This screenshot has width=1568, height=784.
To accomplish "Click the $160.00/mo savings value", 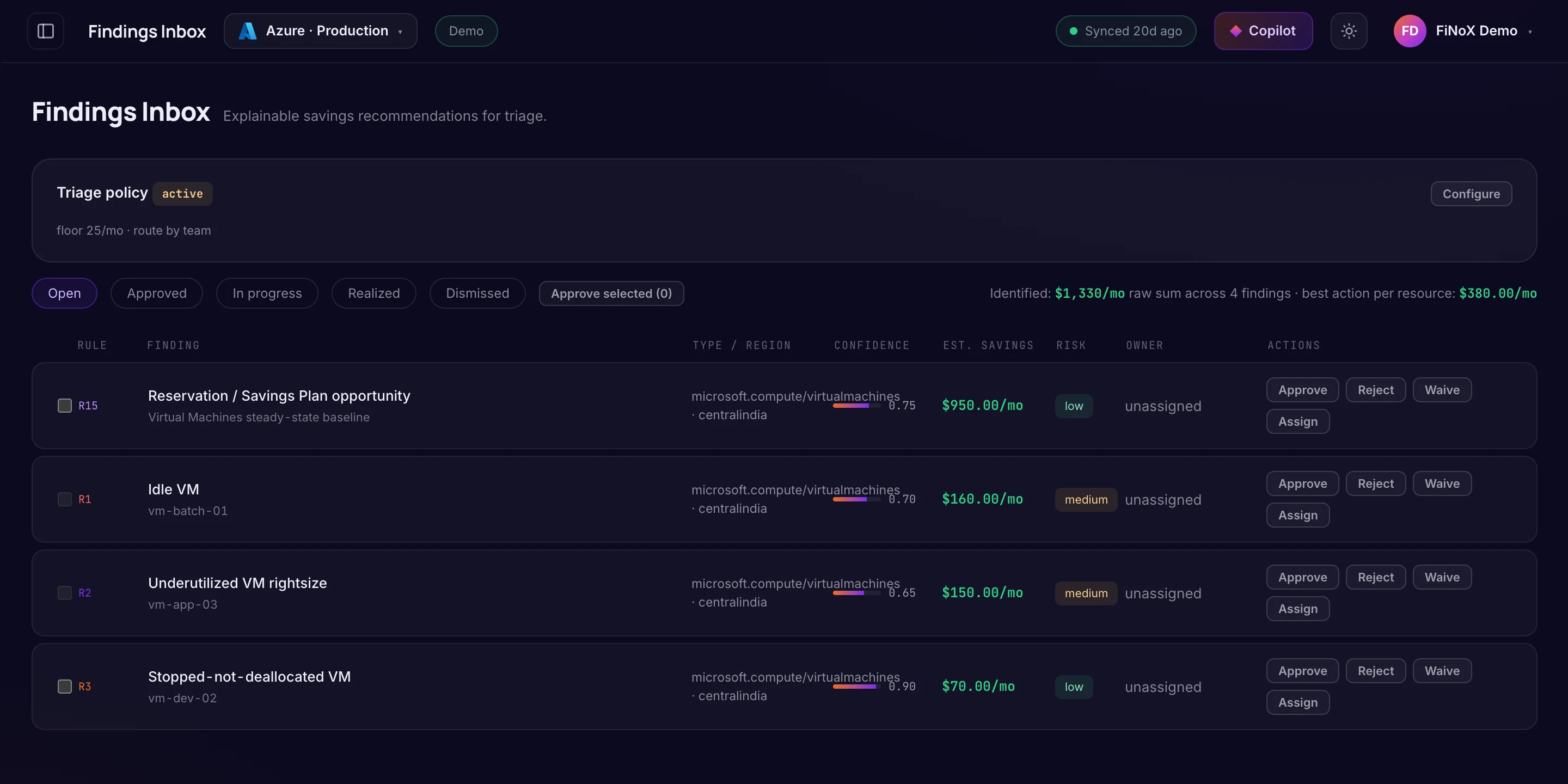I will (982, 499).
